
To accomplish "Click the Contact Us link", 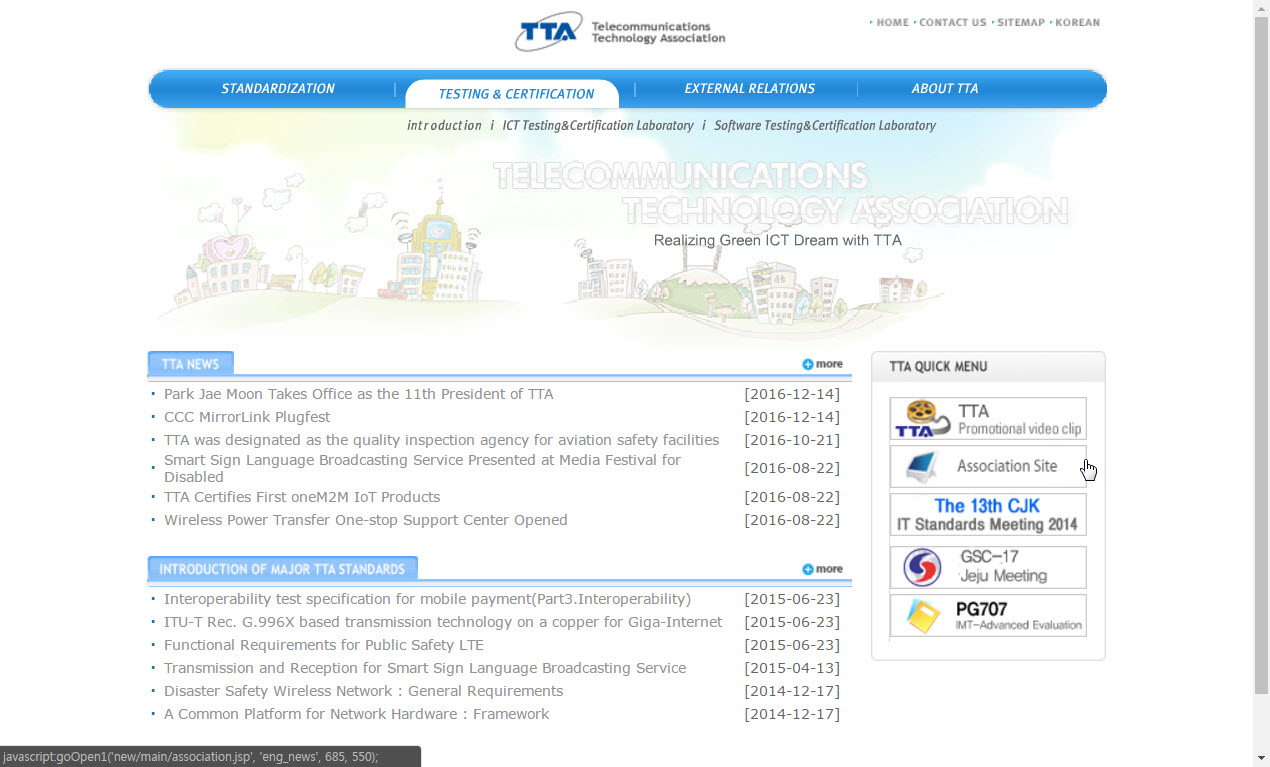I will (952, 22).
